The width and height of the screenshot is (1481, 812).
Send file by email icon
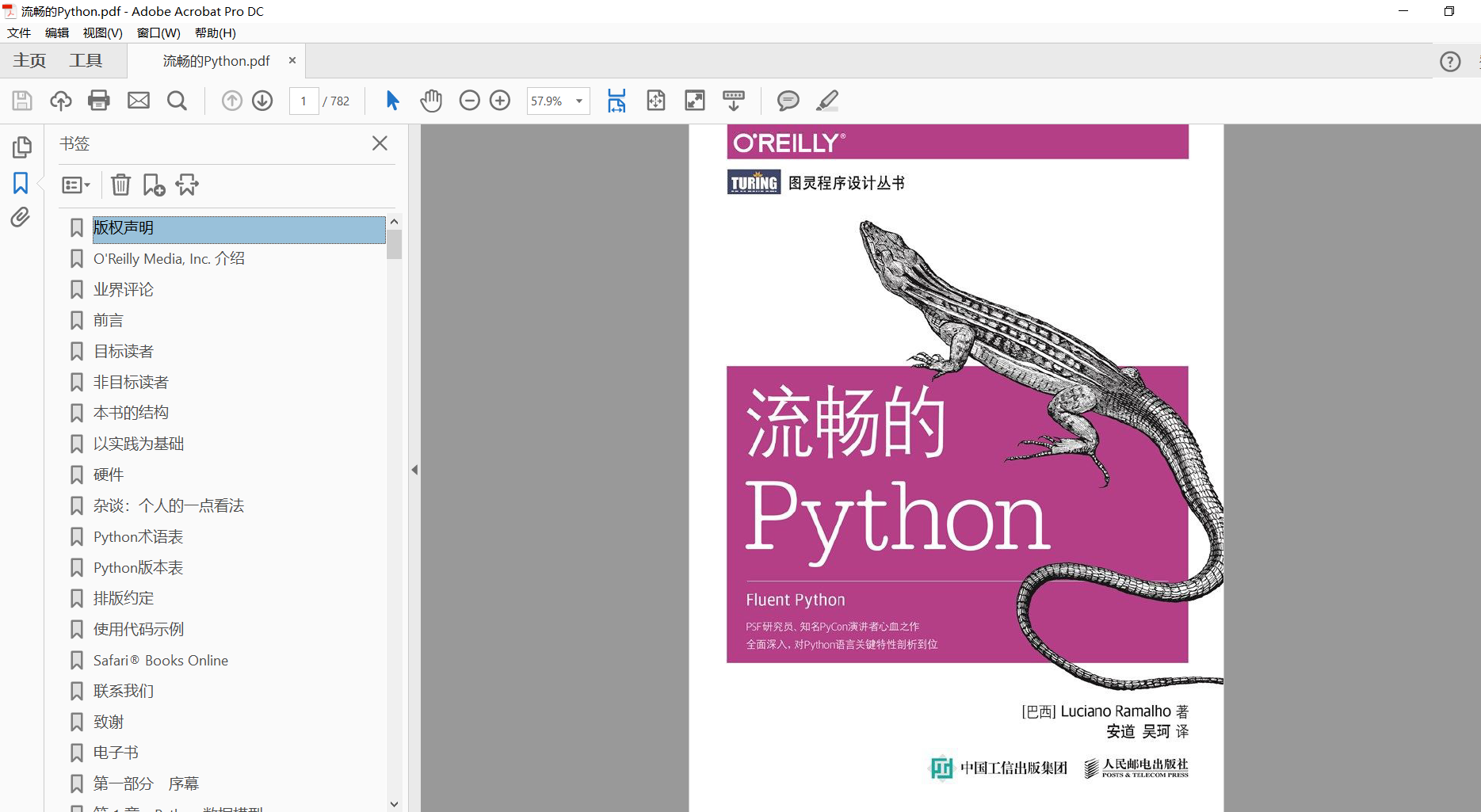[x=139, y=101]
